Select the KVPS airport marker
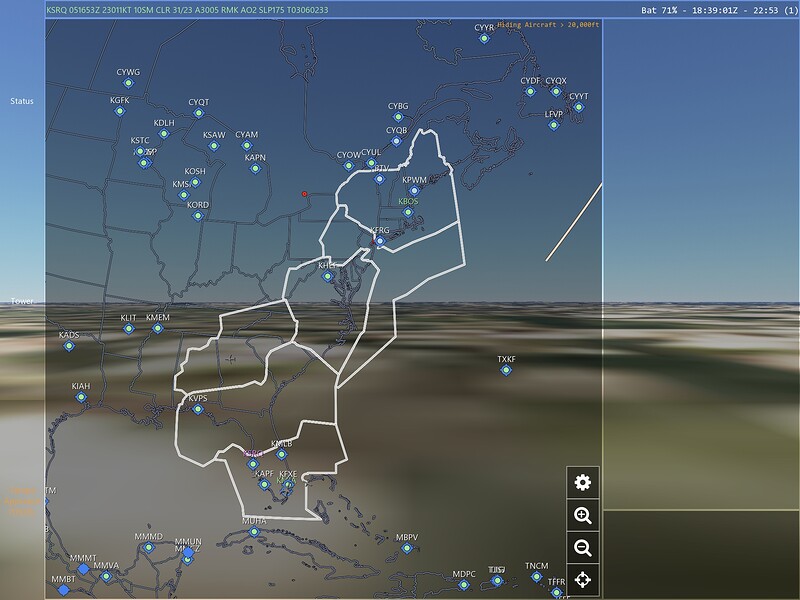The width and height of the screenshot is (800, 600). (x=198, y=409)
